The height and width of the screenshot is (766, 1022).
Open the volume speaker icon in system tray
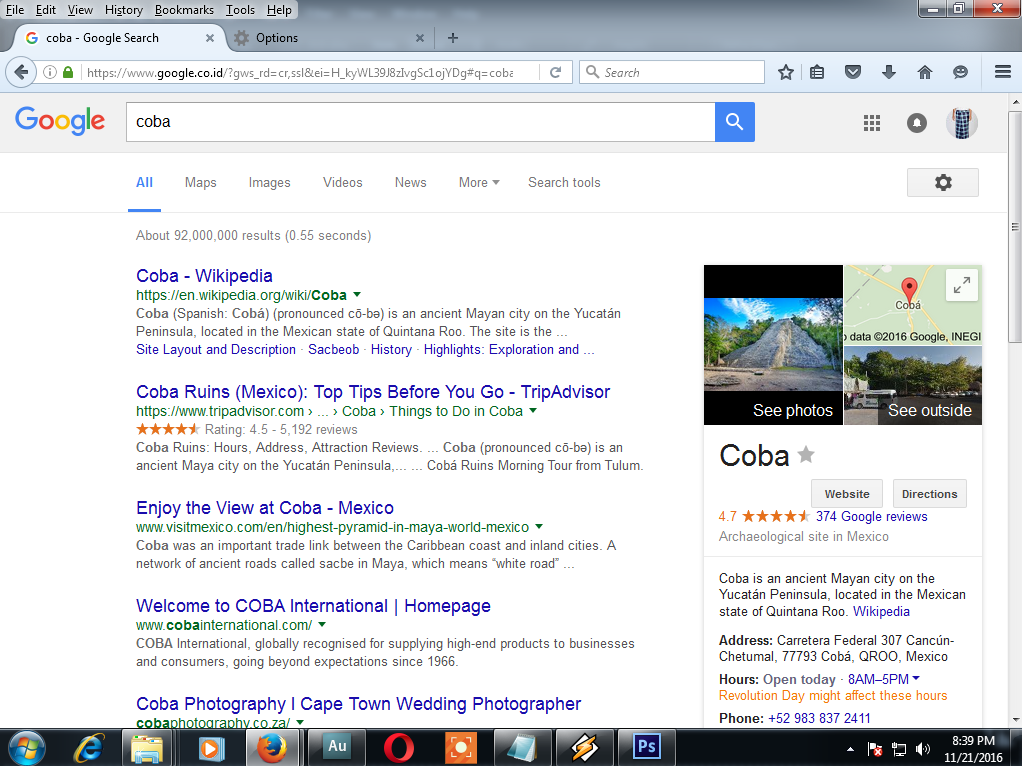coord(923,749)
